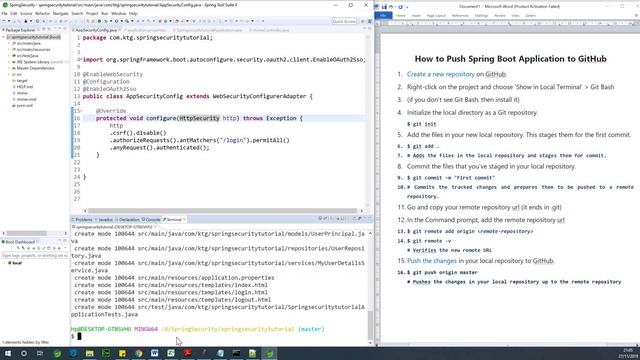Open the Javadoc view tab
640x360 pixels.
105,220
